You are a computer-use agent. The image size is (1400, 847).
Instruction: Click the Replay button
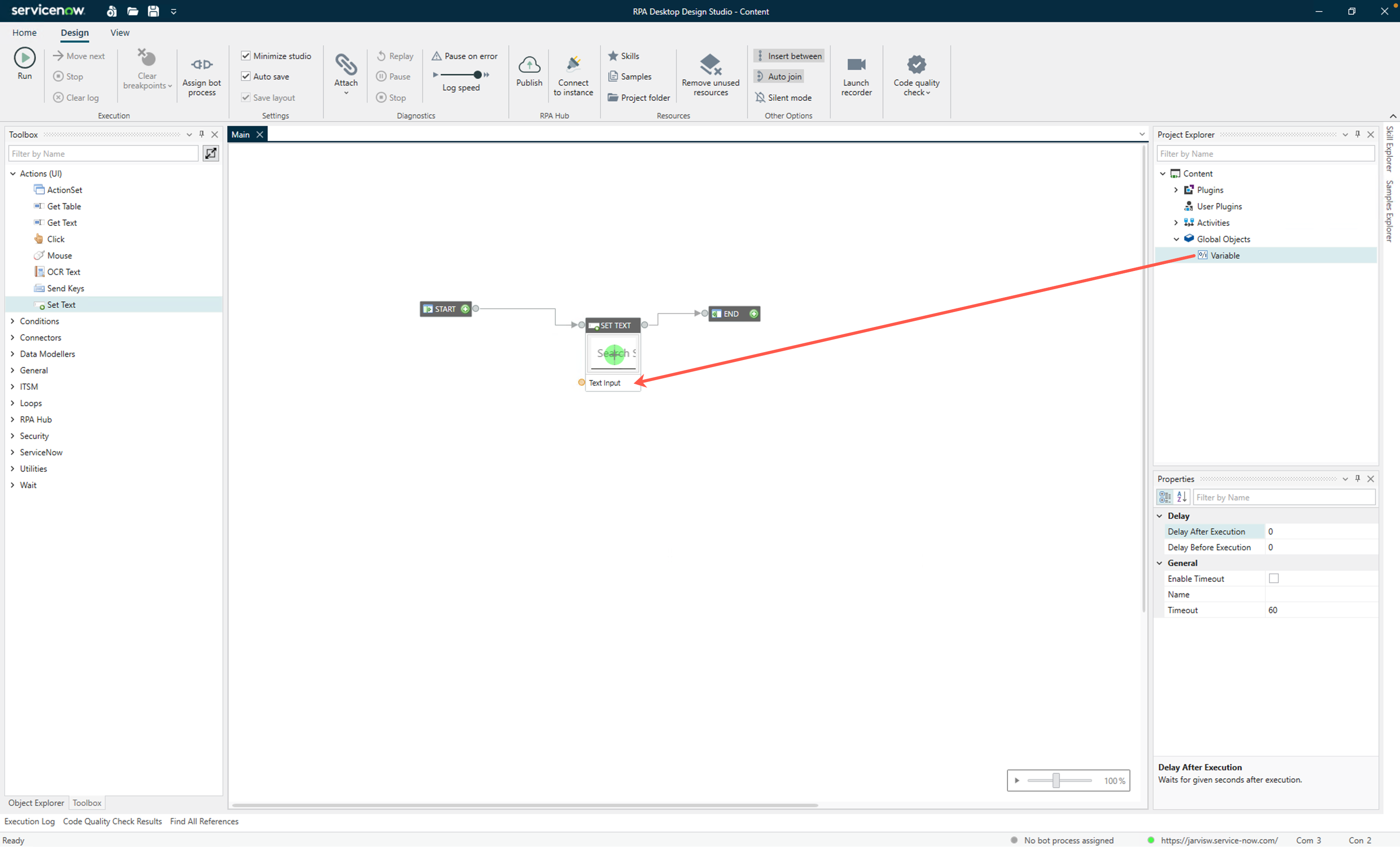pos(395,56)
